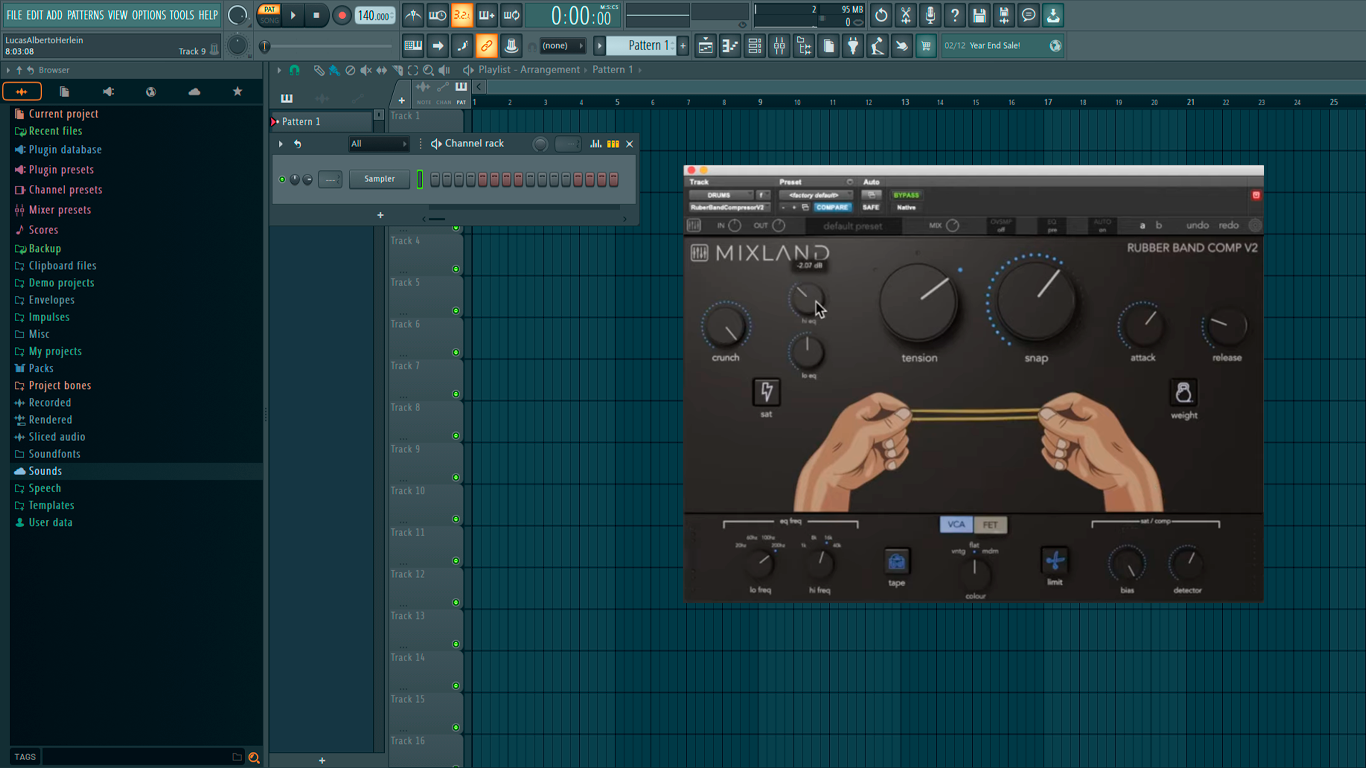Add a channel with the plus button
This screenshot has width=1366, height=768.
(380, 215)
